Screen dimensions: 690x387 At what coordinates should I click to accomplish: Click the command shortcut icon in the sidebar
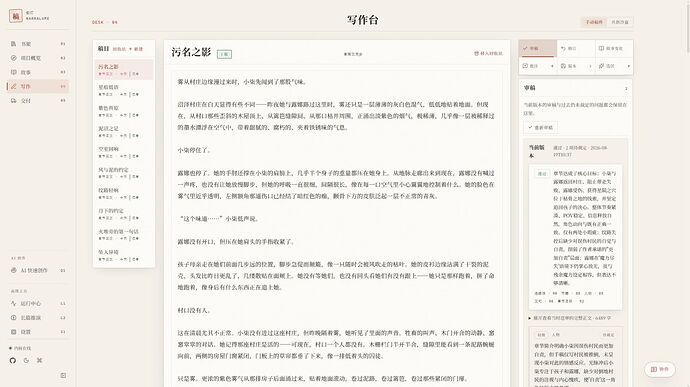[x=39, y=360]
